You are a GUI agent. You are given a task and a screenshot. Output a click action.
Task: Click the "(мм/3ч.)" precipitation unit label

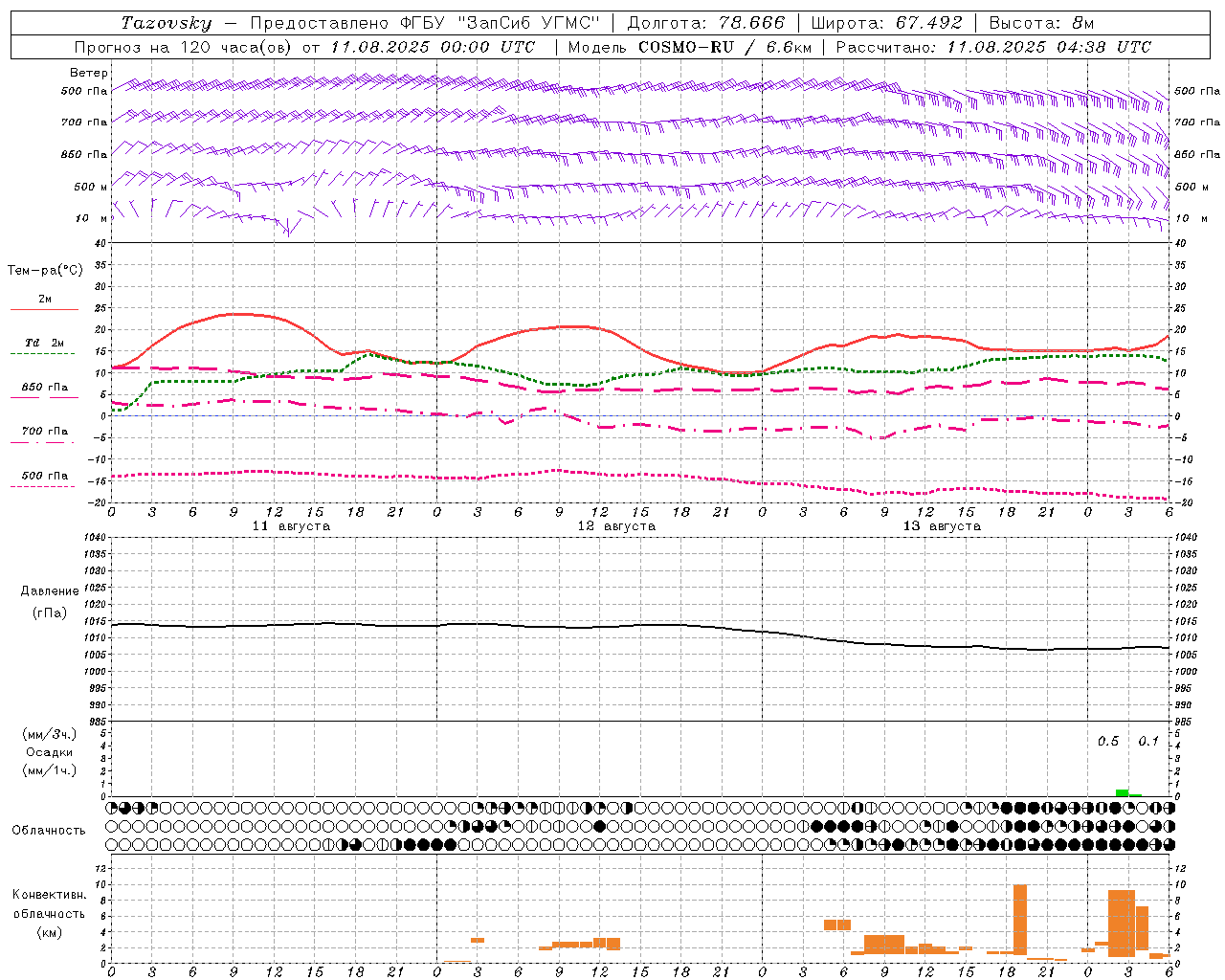click(50, 734)
